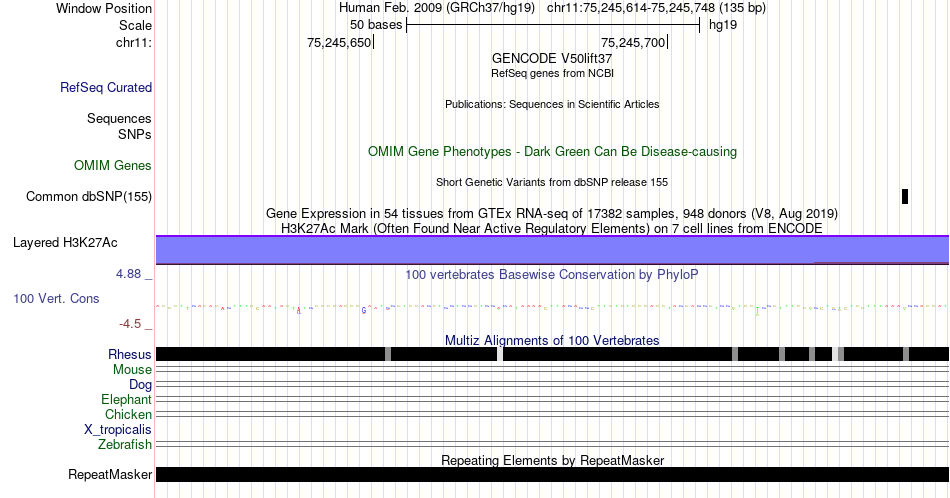Click the blue H3K27Ac signal band
Viewport: 950px width, 498px height.
[x=552, y=250]
